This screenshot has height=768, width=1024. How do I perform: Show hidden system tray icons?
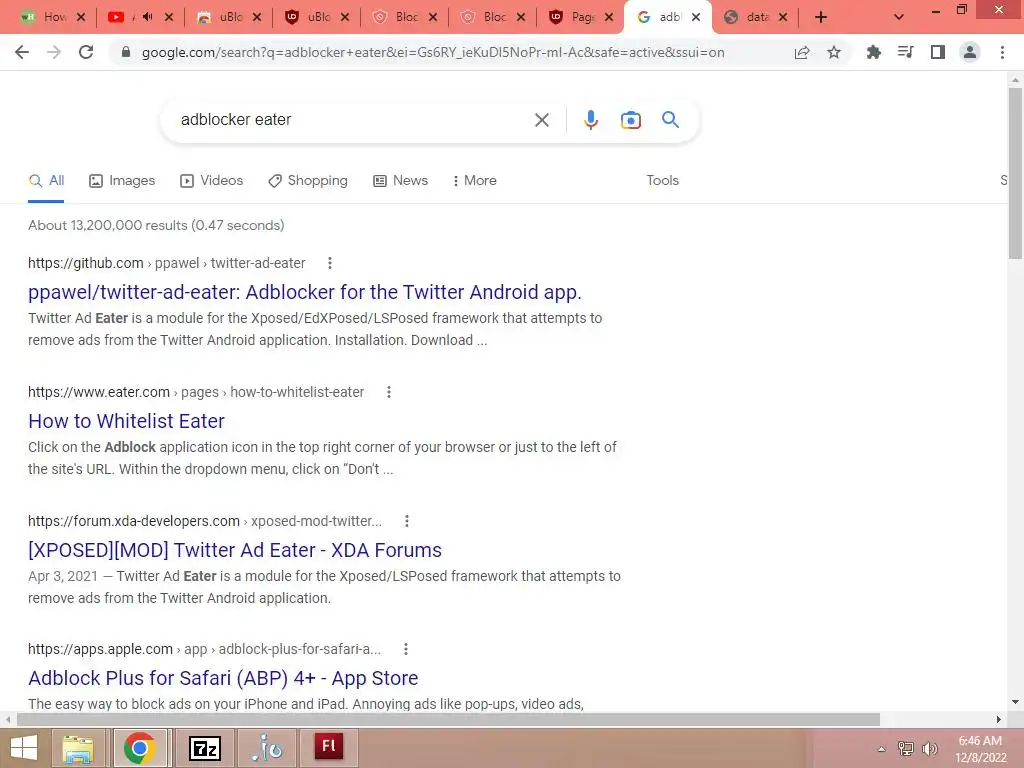click(x=882, y=749)
